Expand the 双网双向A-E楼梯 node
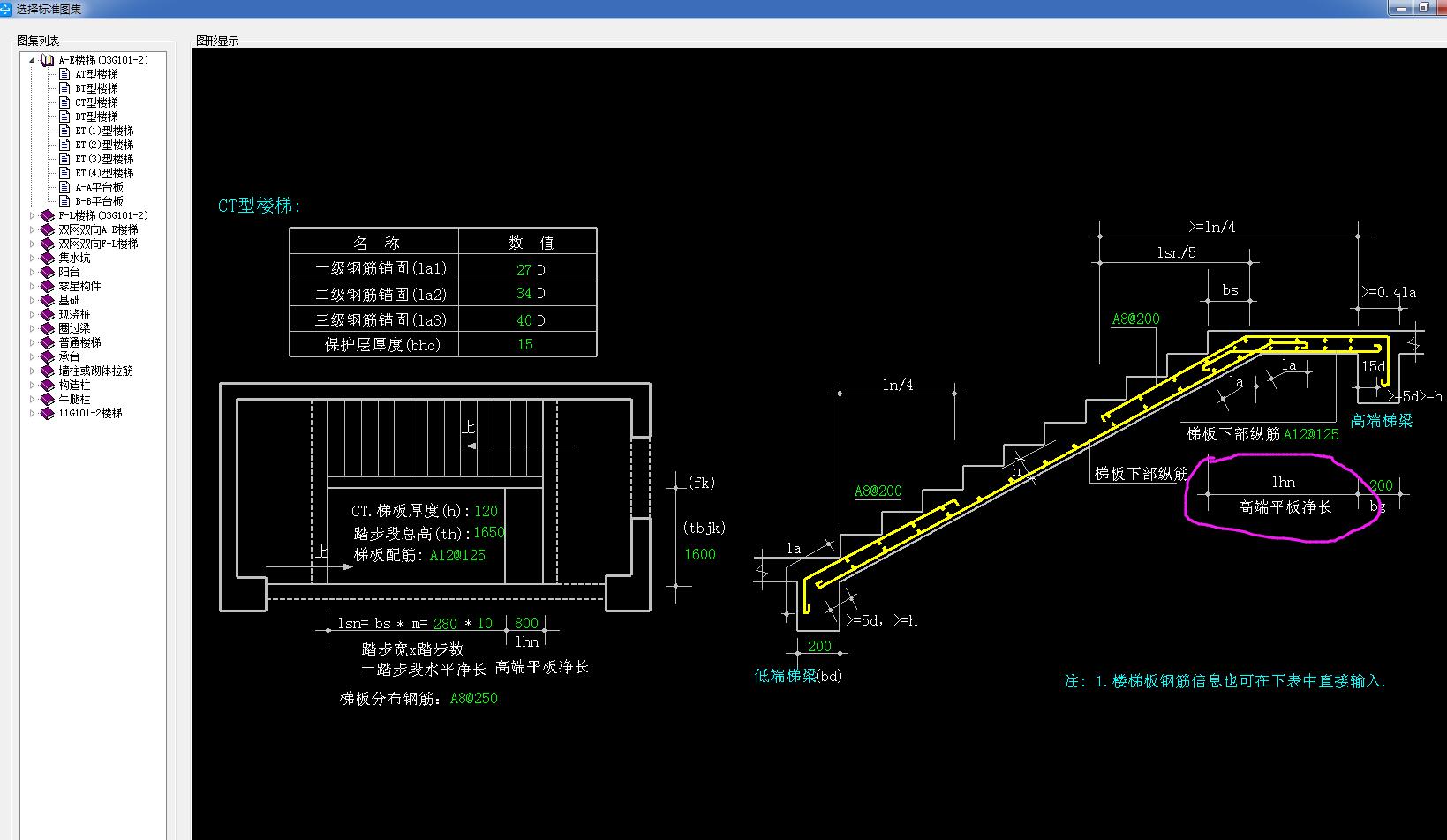Viewport: 1447px width, 840px height. coord(33,229)
